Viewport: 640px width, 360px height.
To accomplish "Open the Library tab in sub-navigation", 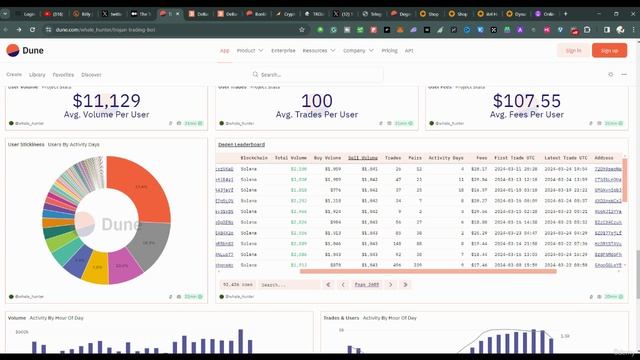I will [37, 75].
